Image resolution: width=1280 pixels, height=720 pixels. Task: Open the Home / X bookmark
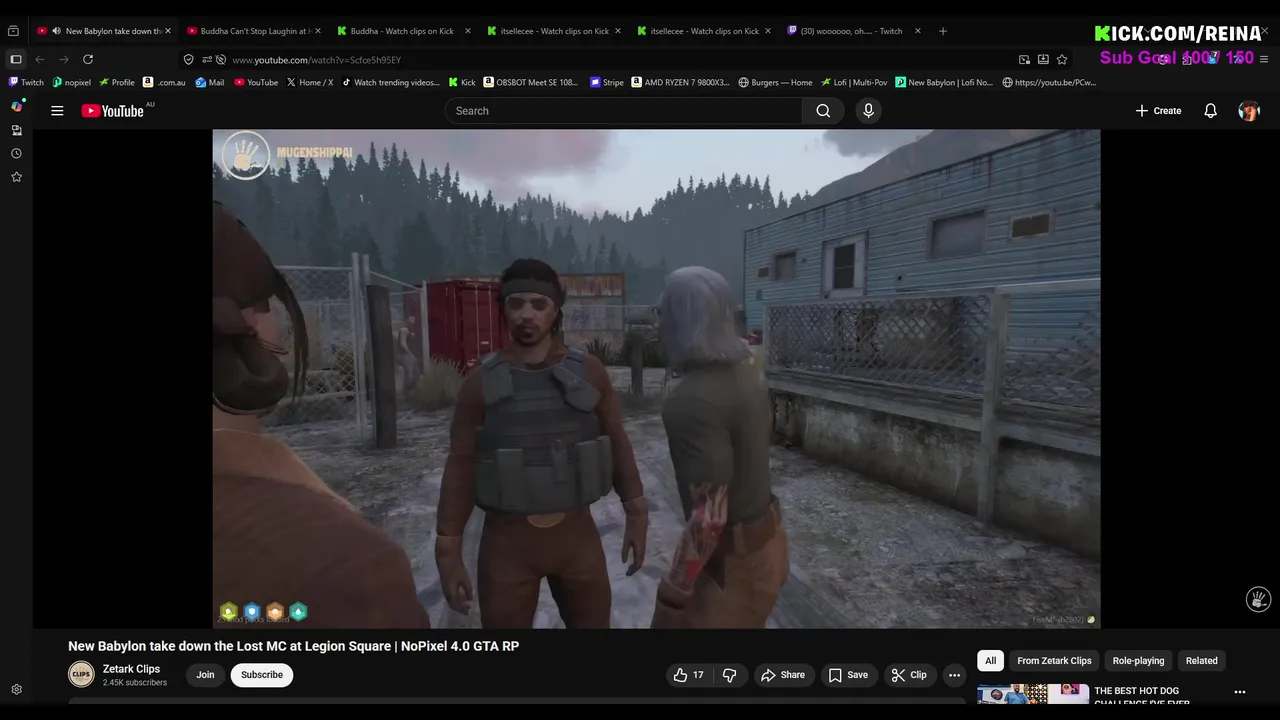310,82
